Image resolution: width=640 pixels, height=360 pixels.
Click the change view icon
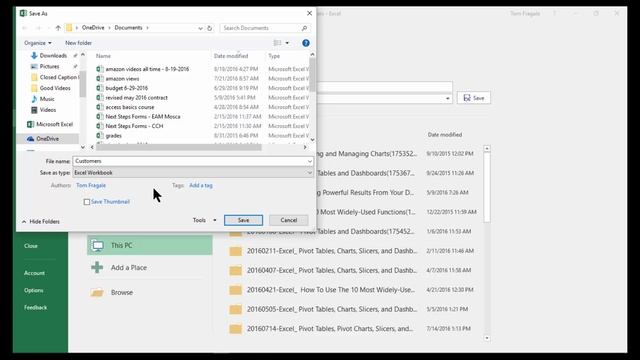pos(278,43)
